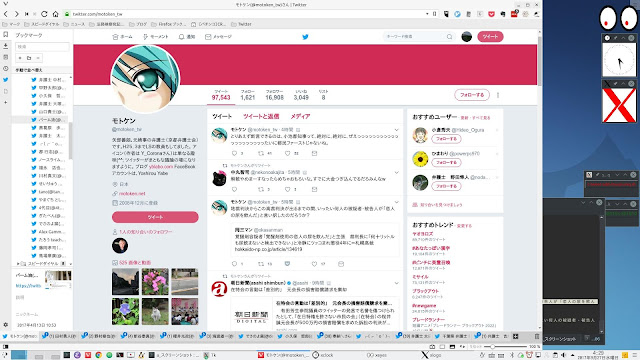Open the ブレードランナー trend link

(428, 320)
